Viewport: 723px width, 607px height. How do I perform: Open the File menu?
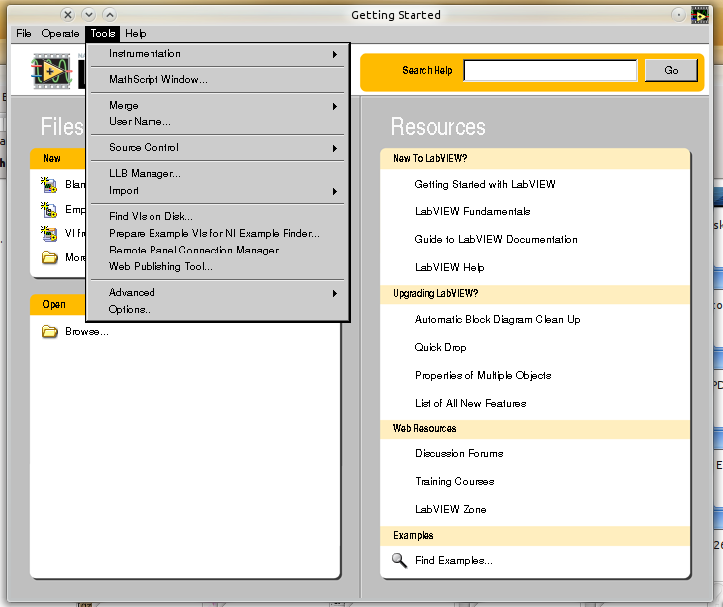tap(24, 33)
